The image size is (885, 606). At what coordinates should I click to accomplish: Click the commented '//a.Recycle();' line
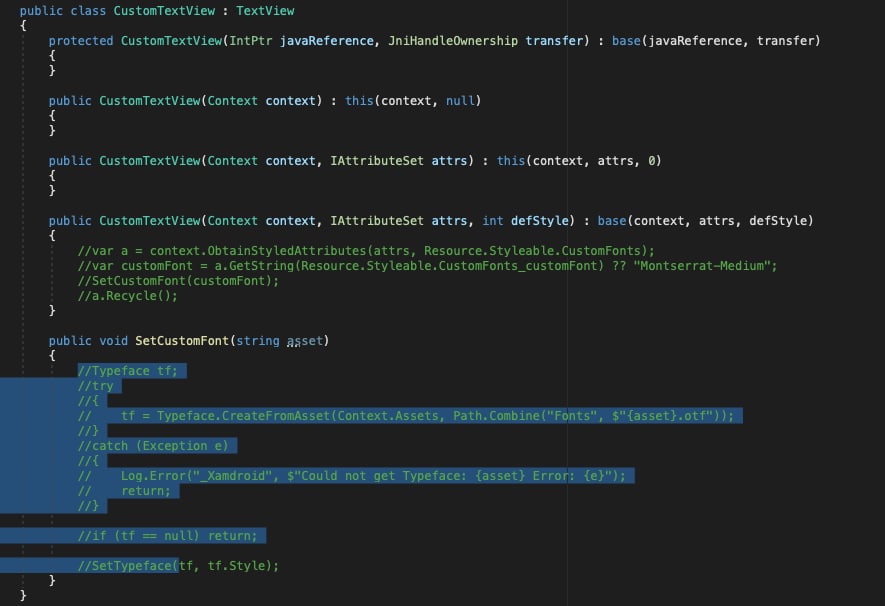128,296
